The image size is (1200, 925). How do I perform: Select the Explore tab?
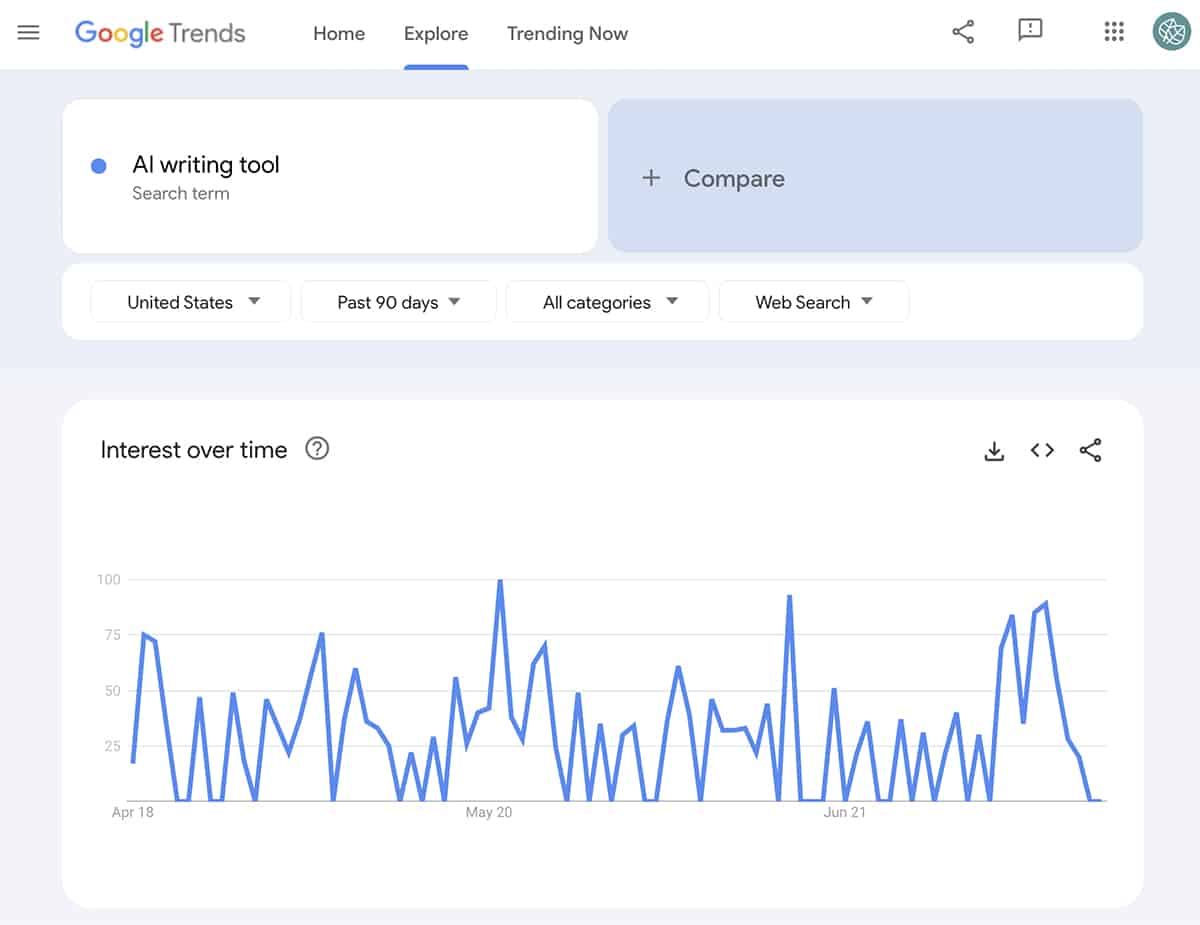click(436, 33)
